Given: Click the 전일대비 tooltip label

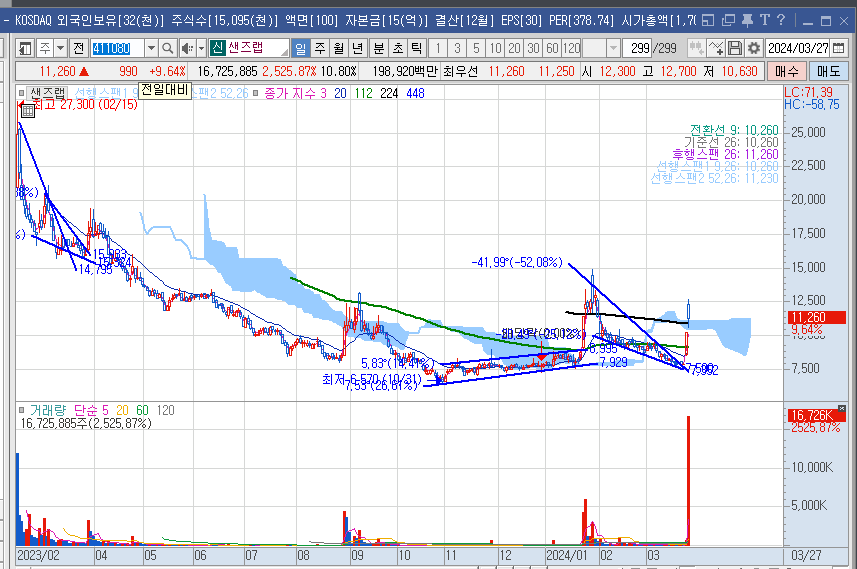Looking at the screenshot, I should [165, 90].
